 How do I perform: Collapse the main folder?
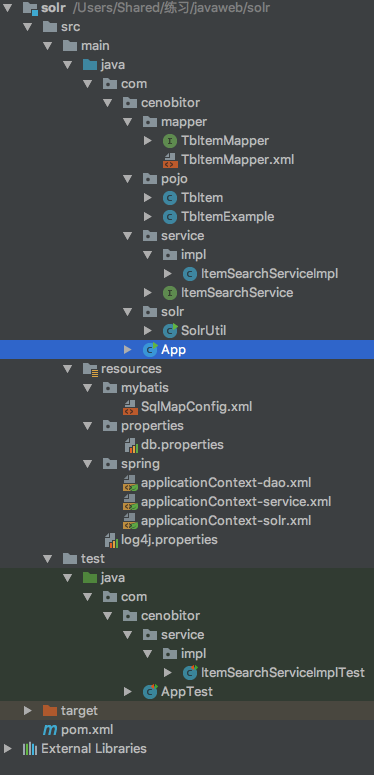[47, 46]
